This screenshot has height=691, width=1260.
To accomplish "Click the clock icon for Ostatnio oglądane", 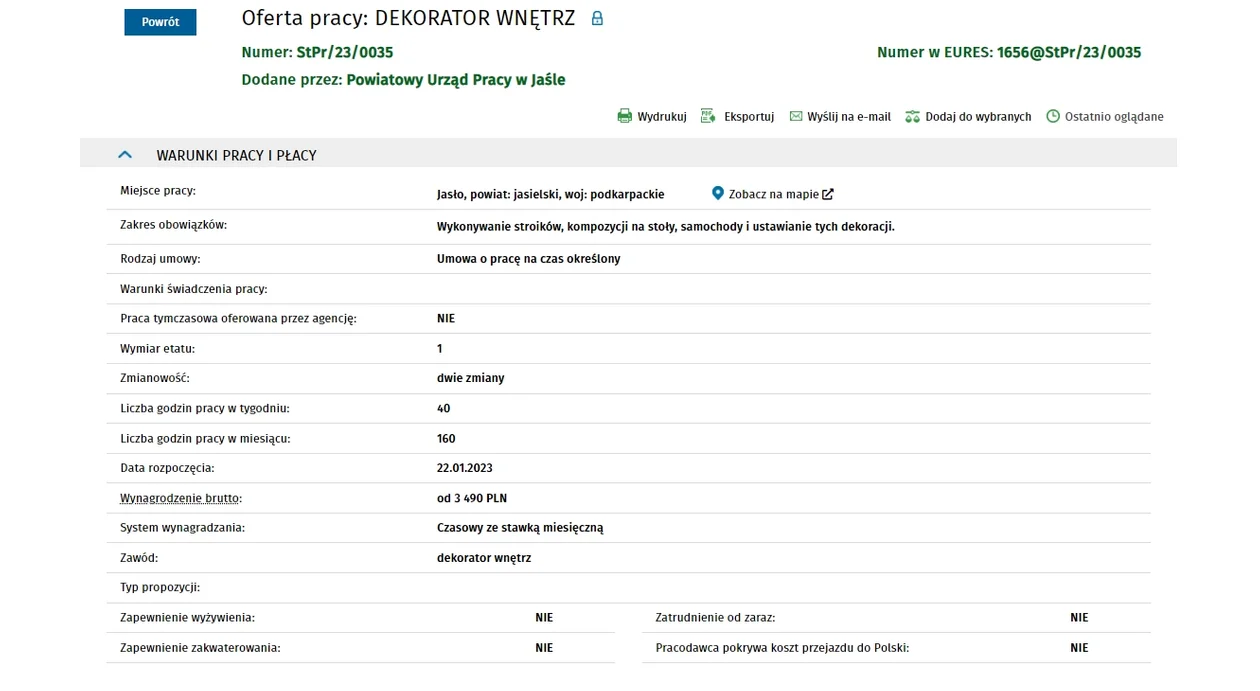I will click(1053, 116).
